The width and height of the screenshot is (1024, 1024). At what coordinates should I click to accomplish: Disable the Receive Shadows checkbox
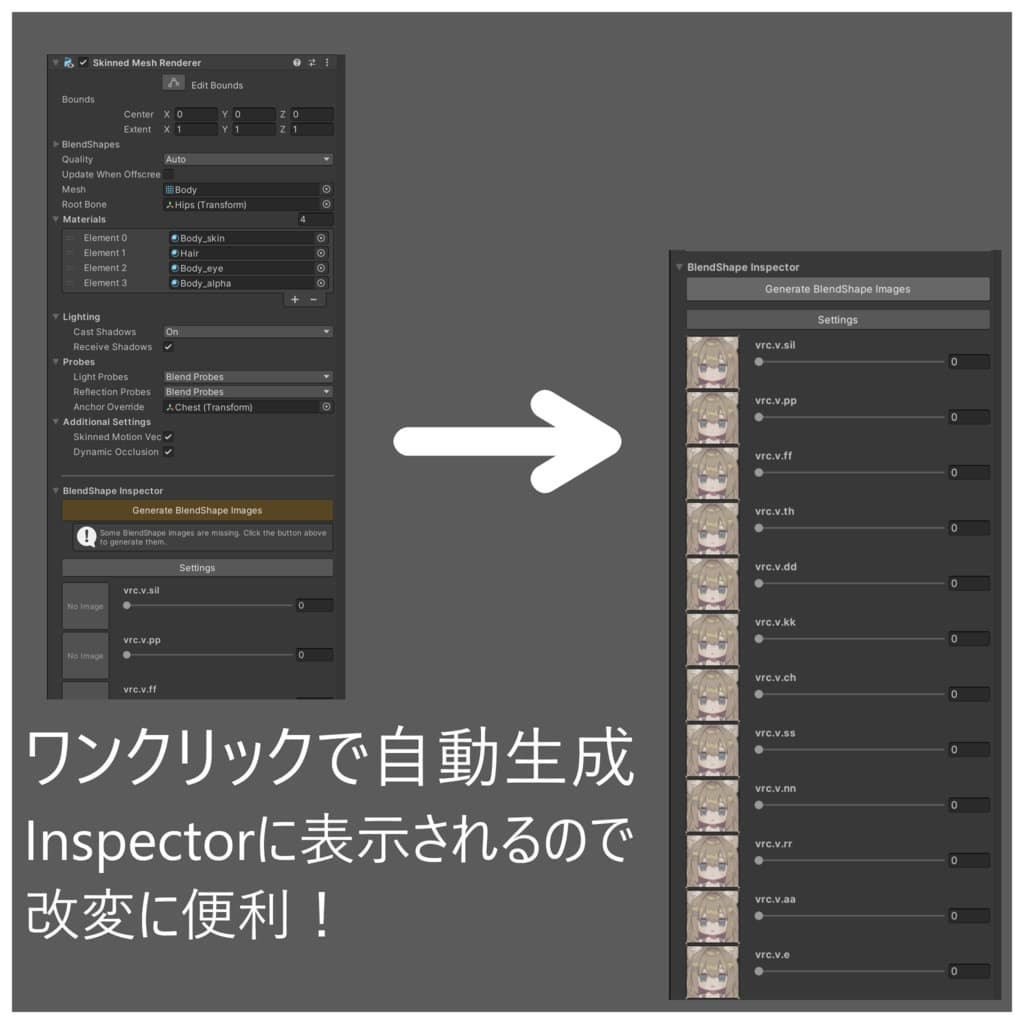click(166, 346)
